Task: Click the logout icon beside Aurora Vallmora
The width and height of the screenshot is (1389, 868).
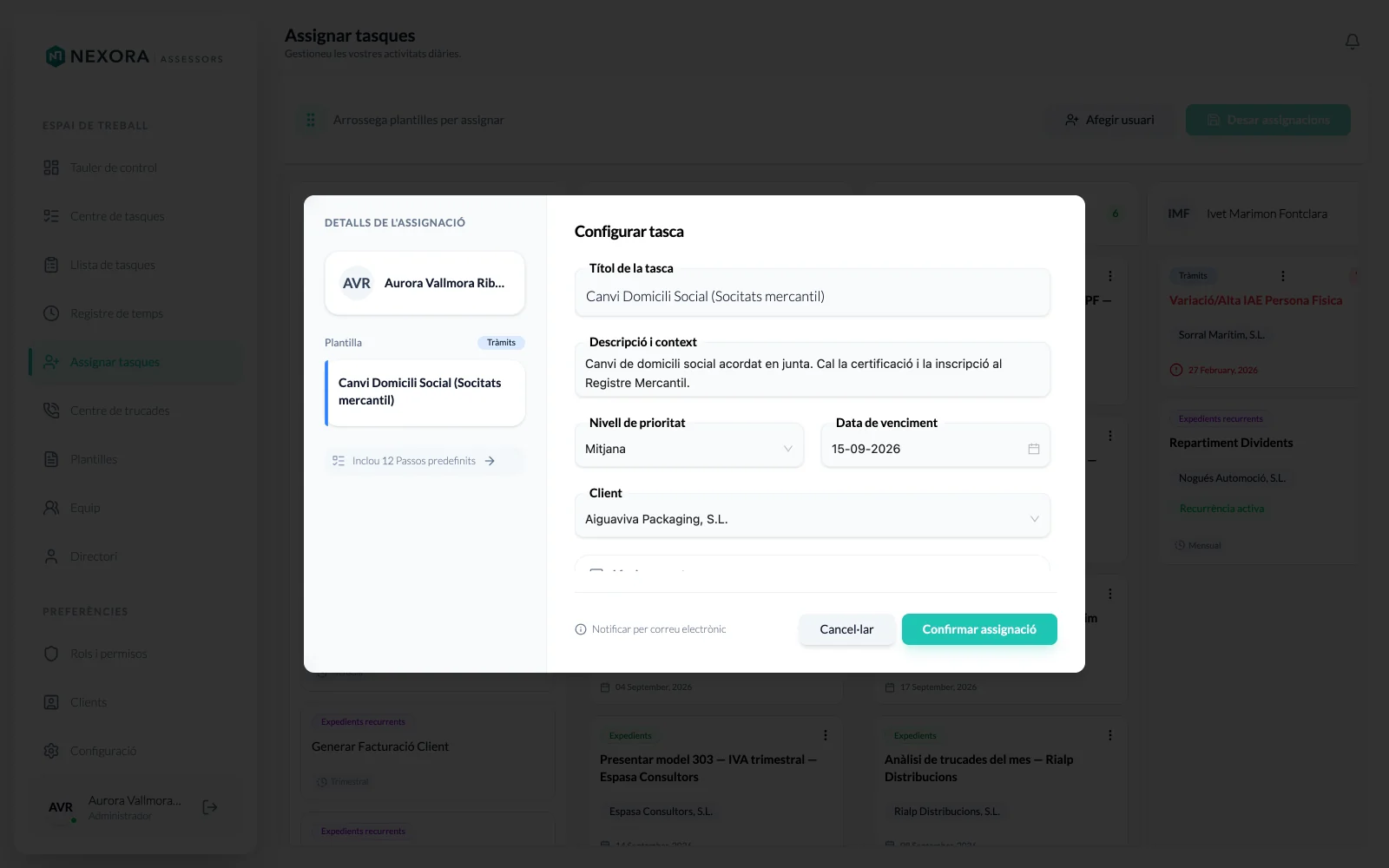Action: click(x=210, y=807)
